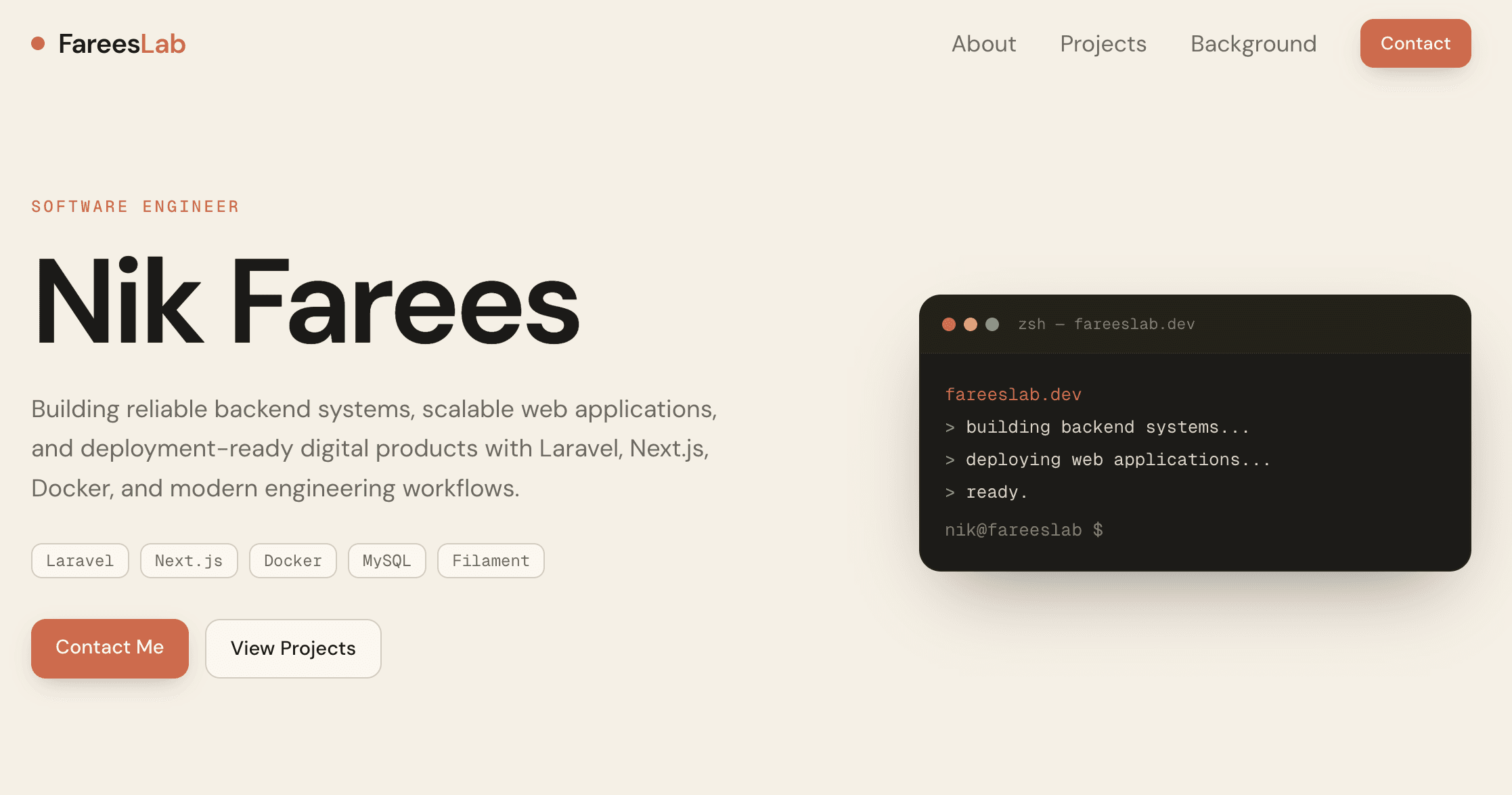Open View Projects button
Image resolution: width=1512 pixels, height=795 pixels.
[x=293, y=648]
